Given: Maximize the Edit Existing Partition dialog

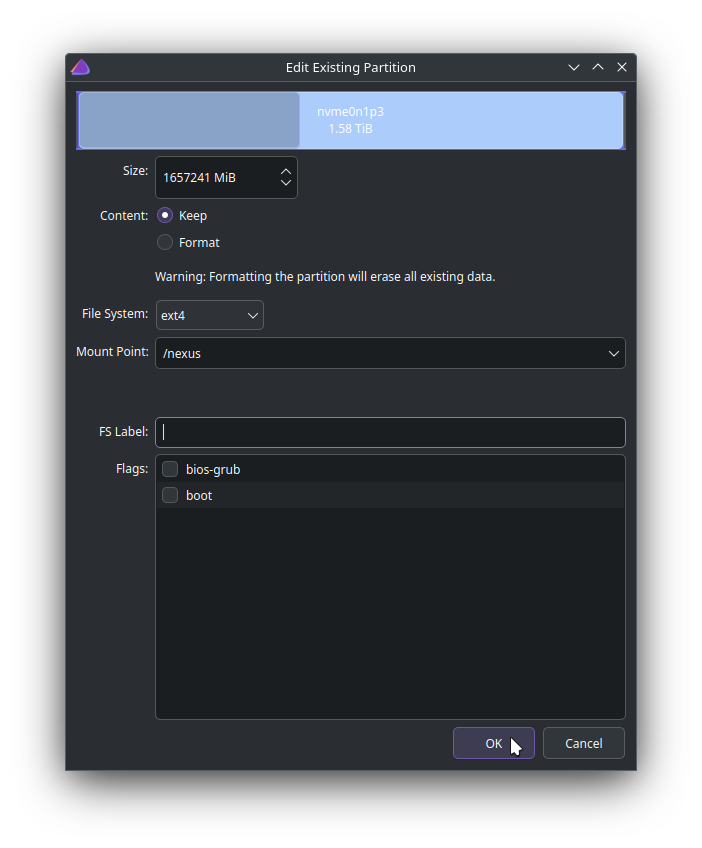Looking at the screenshot, I should tap(598, 67).
